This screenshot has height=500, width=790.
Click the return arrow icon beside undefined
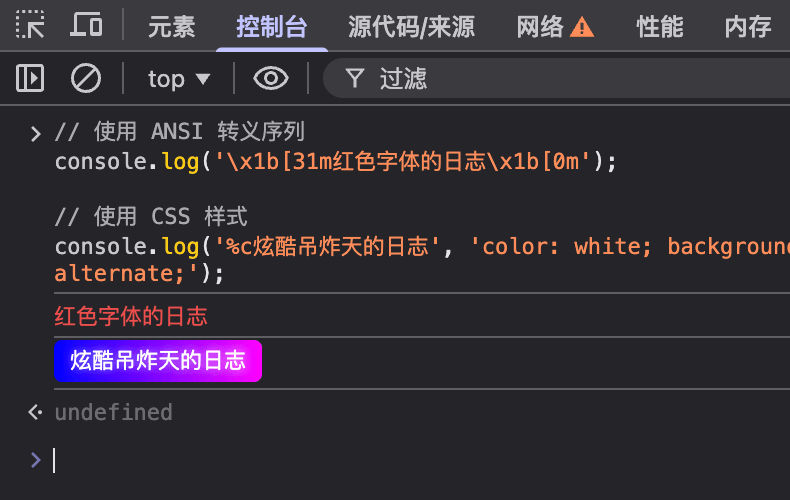point(36,411)
